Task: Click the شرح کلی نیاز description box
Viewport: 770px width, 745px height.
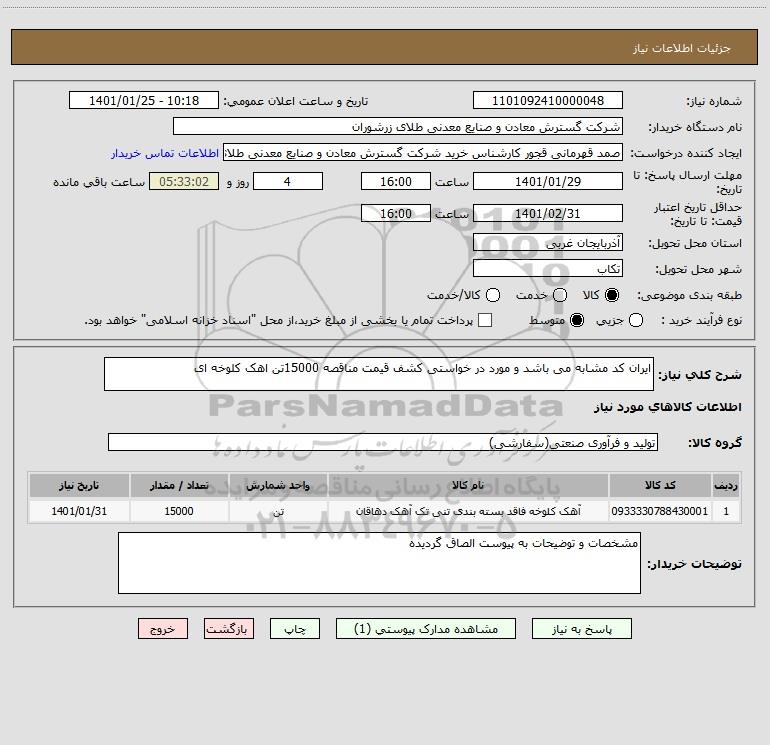Action: tap(379, 374)
